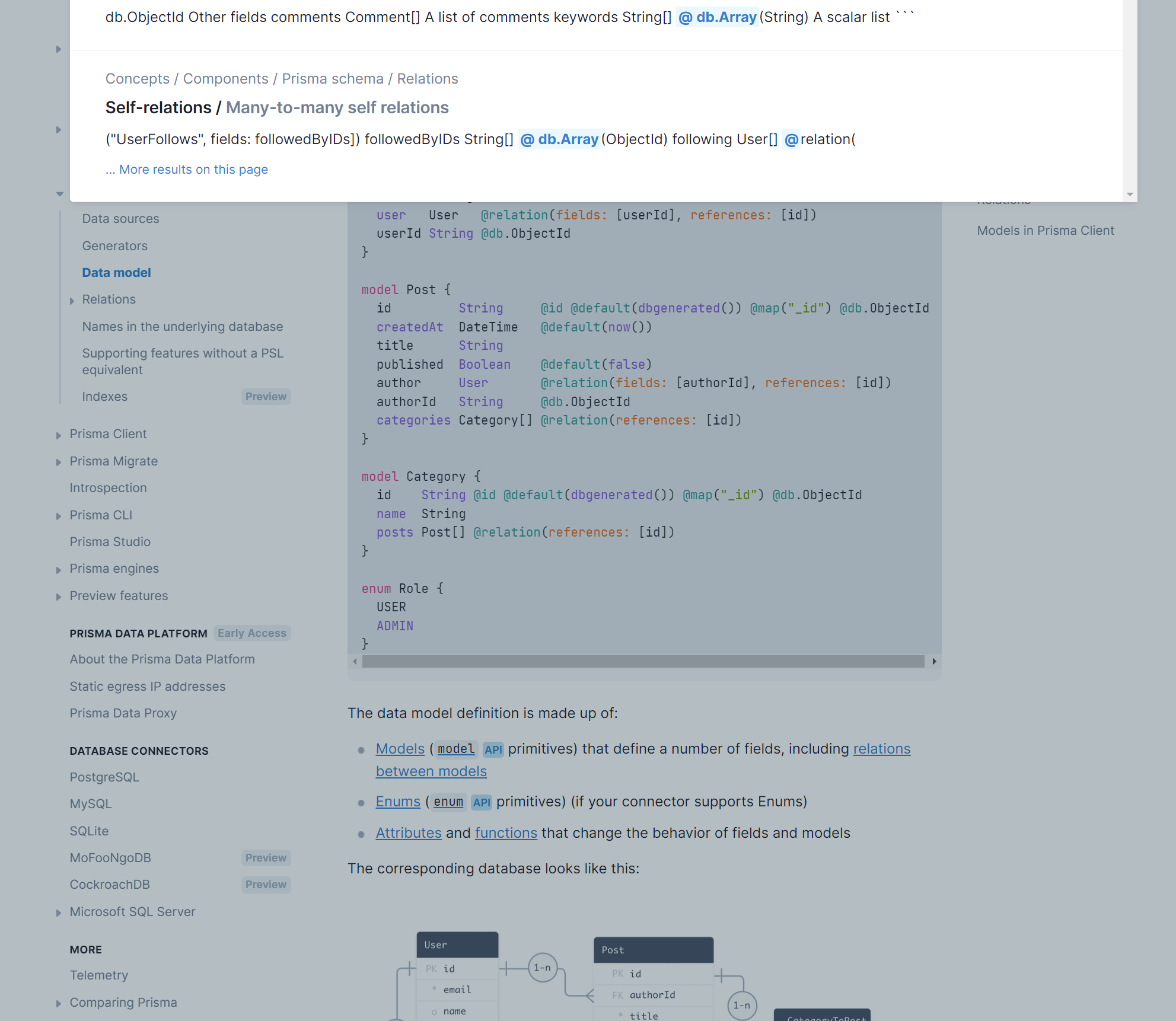This screenshot has height=1021, width=1176.
Task: Click the horizontal scrollbar under the code block
Action: 643,661
